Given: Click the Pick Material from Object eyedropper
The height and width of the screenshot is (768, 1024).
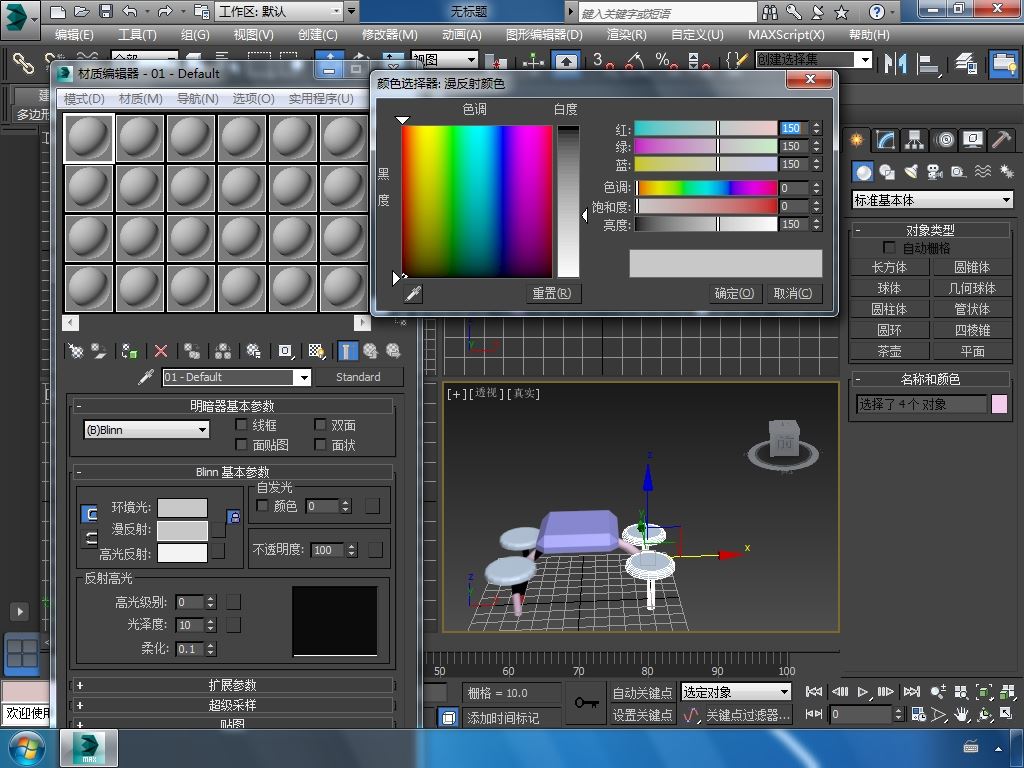Looking at the screenshot, I should tap(146, 377).
